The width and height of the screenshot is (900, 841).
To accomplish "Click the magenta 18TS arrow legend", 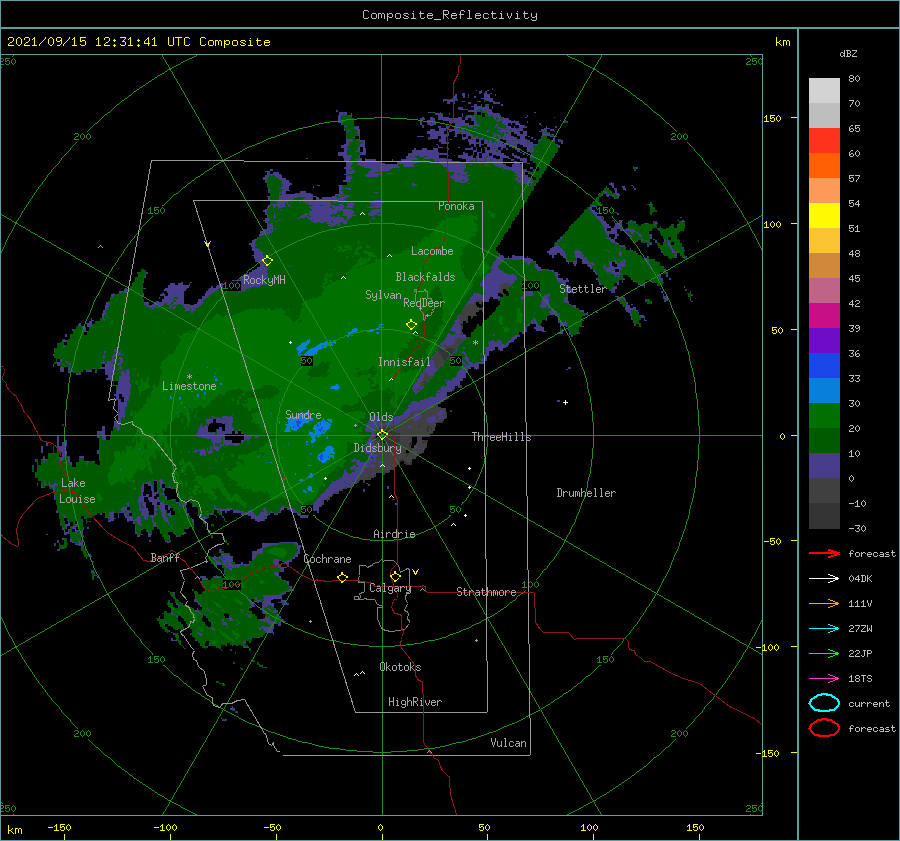I will pos(824,679).
